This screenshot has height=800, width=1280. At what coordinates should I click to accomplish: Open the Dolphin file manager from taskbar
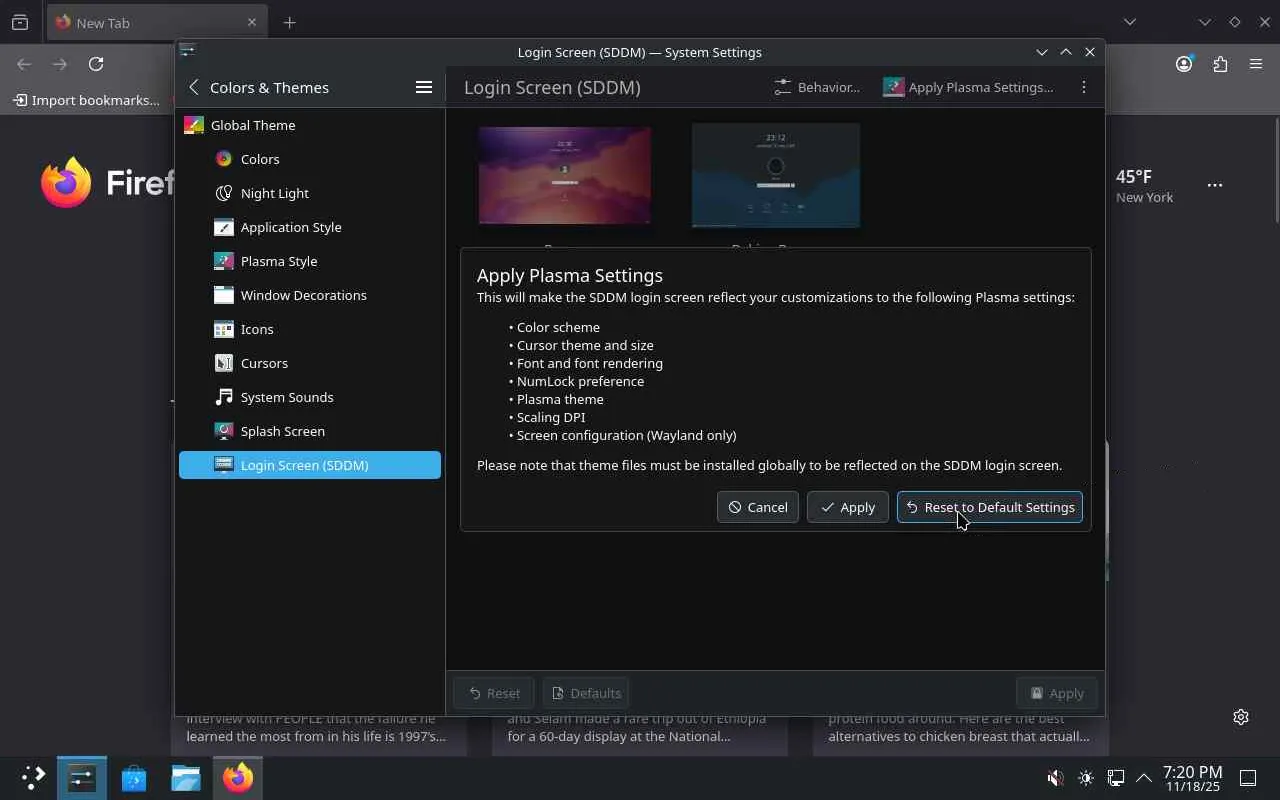[x=186, y=777]
